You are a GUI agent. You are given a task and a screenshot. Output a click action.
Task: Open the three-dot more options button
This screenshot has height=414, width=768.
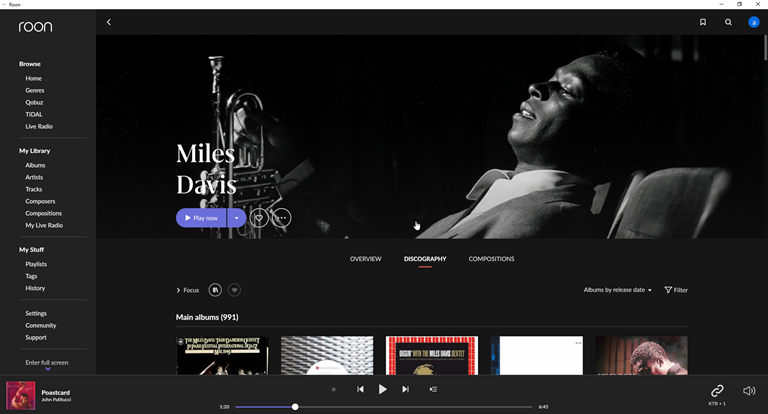point(282,218)
